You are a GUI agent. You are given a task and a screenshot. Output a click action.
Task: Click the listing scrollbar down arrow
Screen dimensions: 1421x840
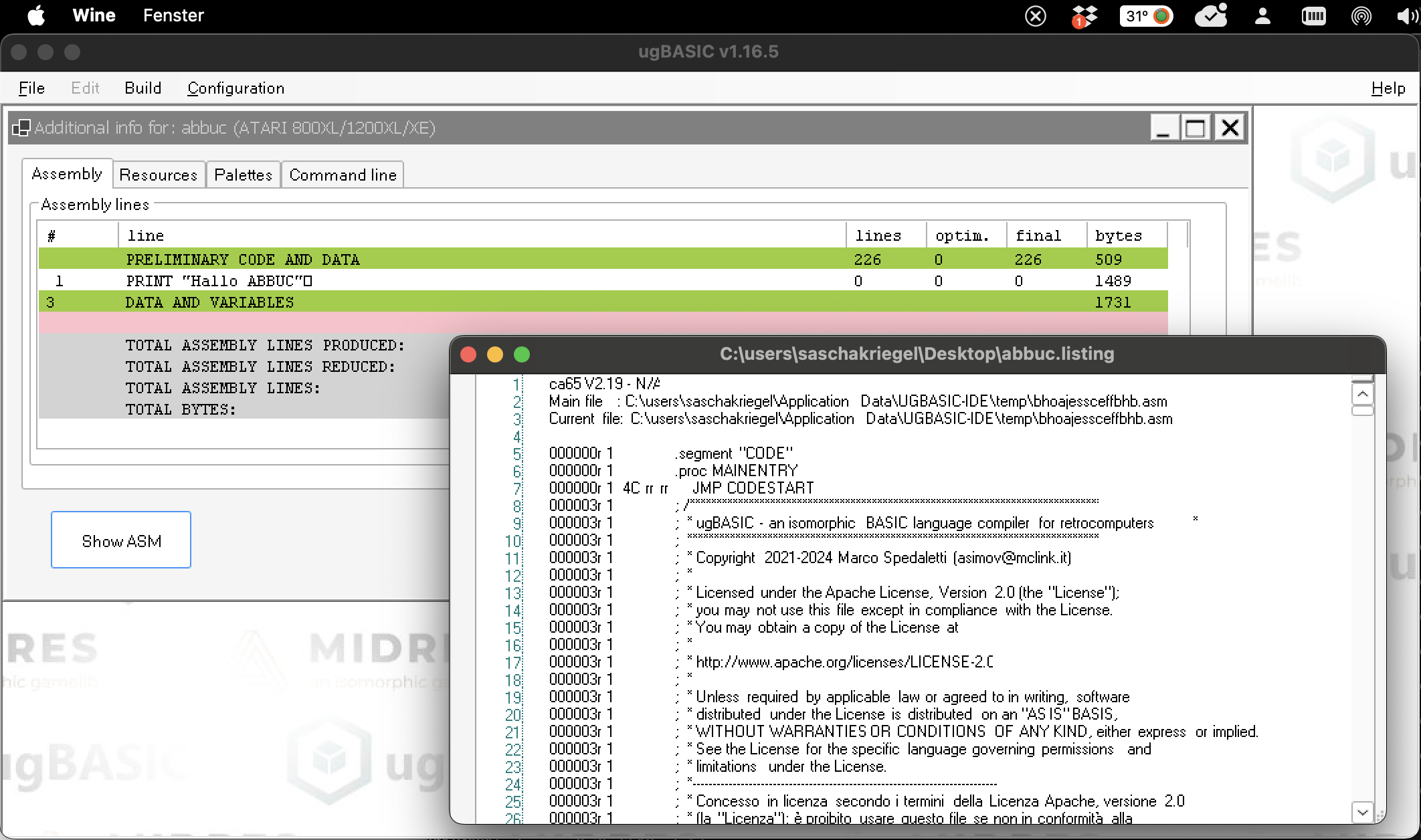coord(1362,812)
